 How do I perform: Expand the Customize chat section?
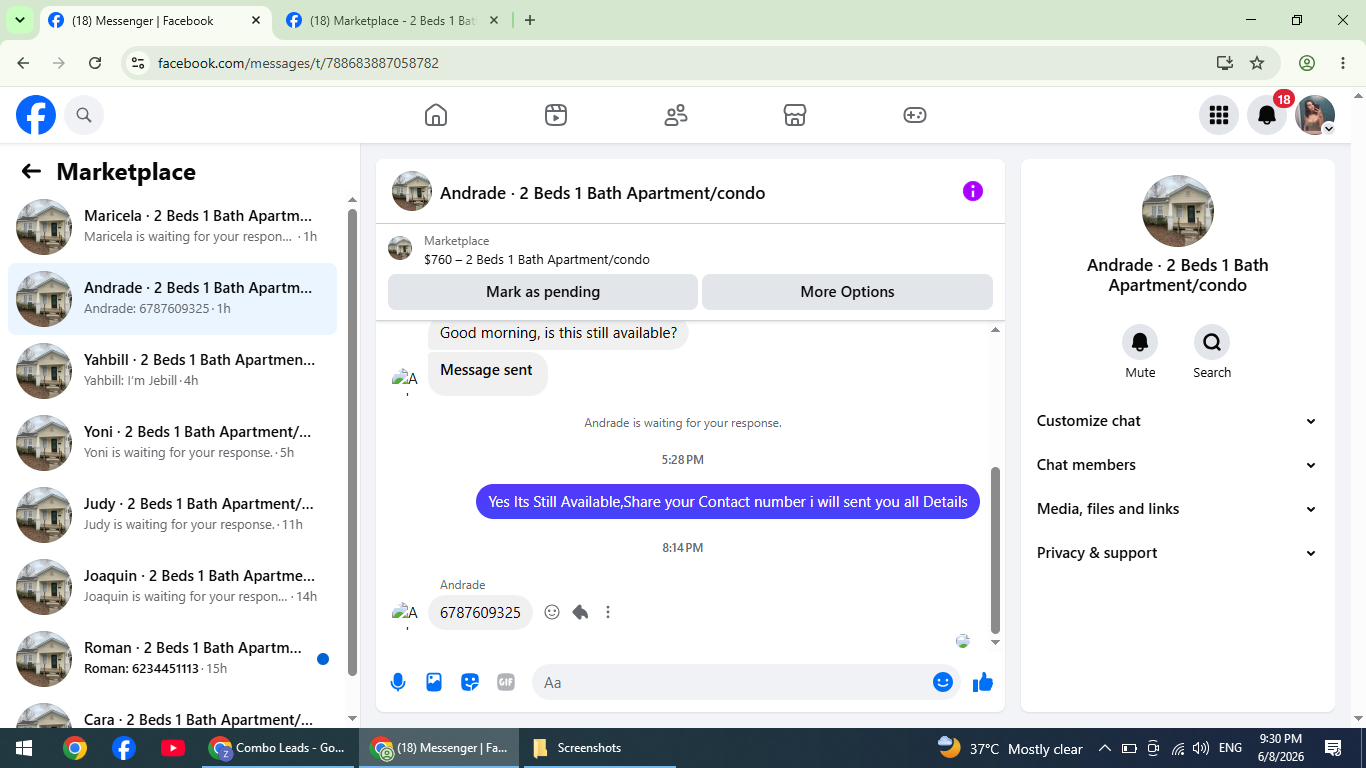1177,421
